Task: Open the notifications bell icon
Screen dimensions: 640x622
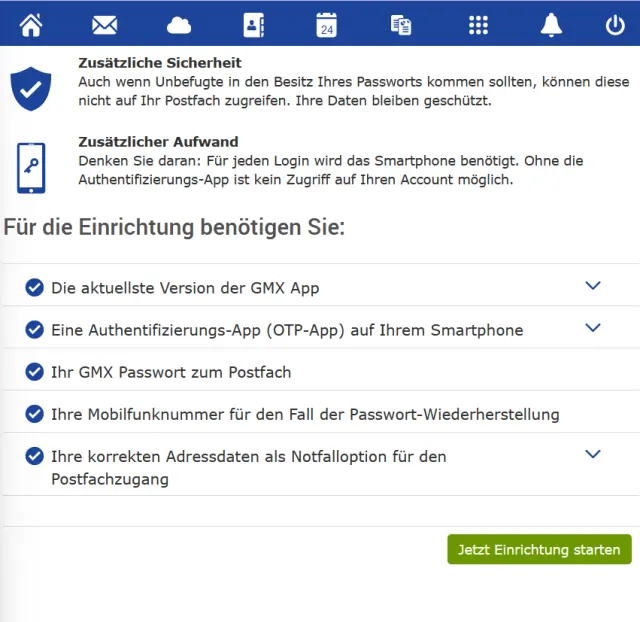Action: coord(551,25)
